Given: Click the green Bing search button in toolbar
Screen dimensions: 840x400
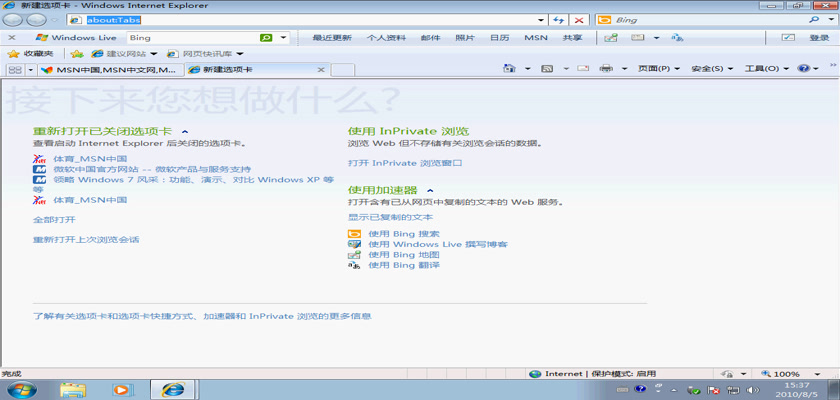Looking at the screenshot, I should tap(266, 38).
